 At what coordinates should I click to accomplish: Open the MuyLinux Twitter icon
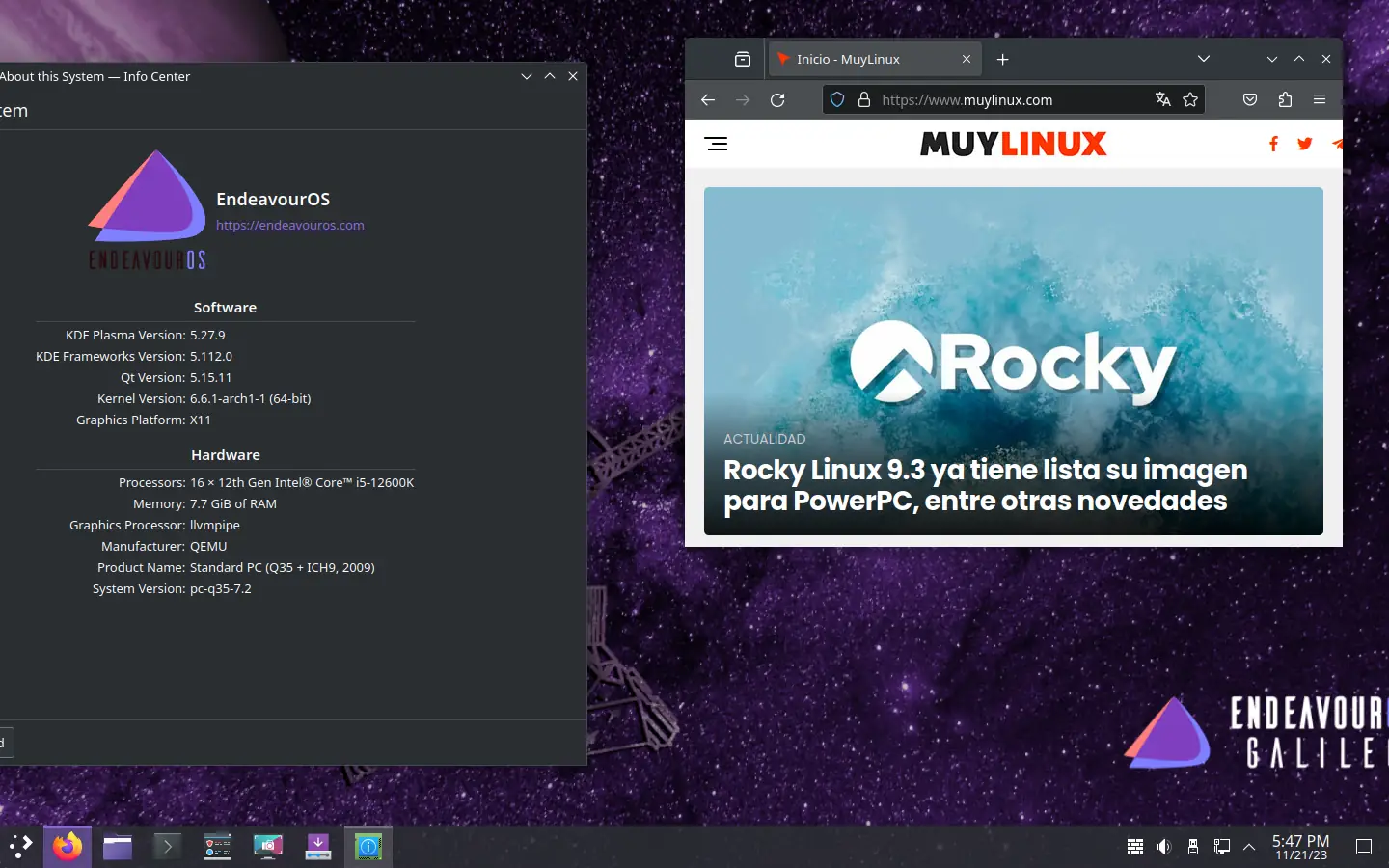click(1305, 144)
